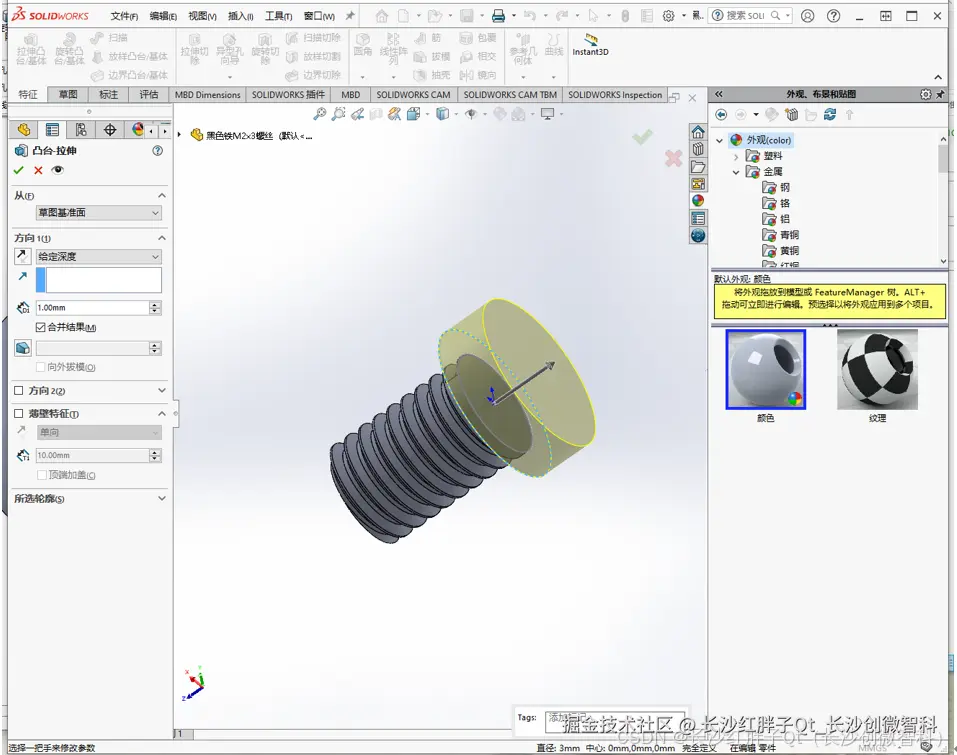The width and height of the screenshot is (957, 755).
Task: Click the view settings monitor icon
Action: pos(547,114)
